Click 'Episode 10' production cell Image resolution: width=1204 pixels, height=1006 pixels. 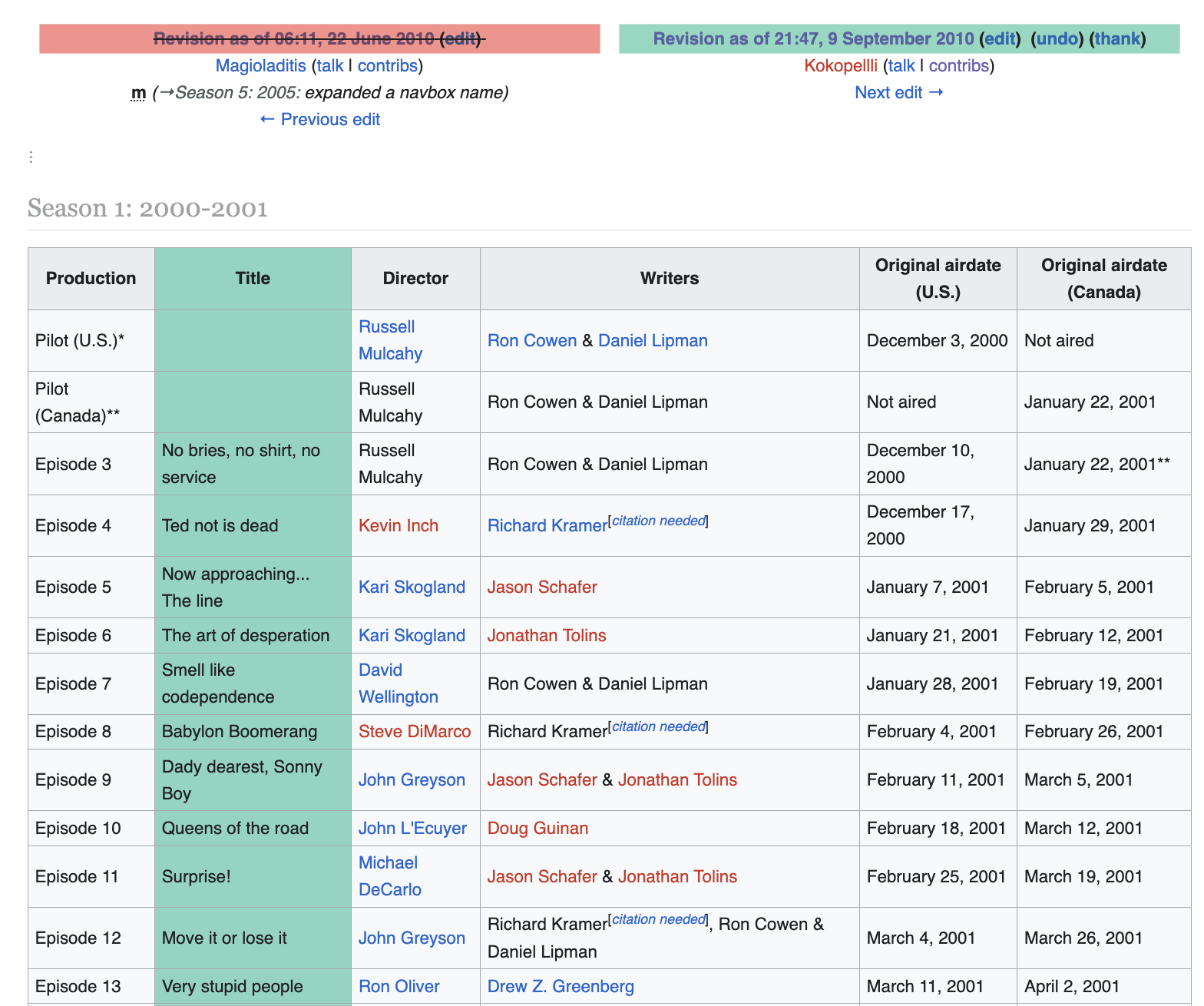[x=91, y=829]
